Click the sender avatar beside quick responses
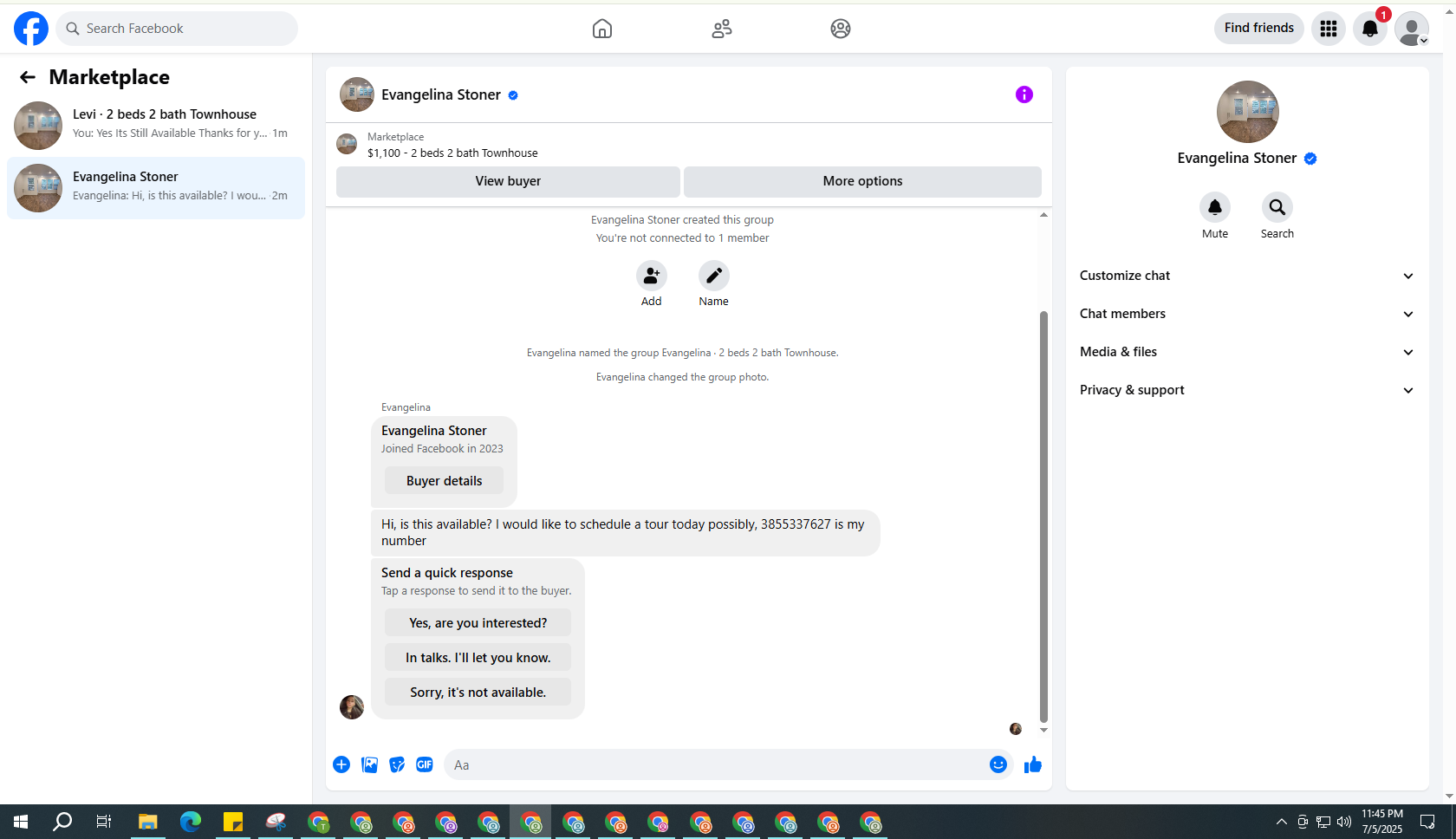Viewport: 1456px width, 839px height. tap(352, 707)
